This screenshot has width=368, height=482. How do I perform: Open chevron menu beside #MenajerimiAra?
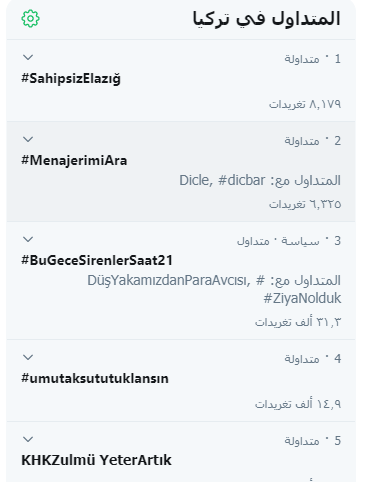pyautogui.click(x=28, y=139)
